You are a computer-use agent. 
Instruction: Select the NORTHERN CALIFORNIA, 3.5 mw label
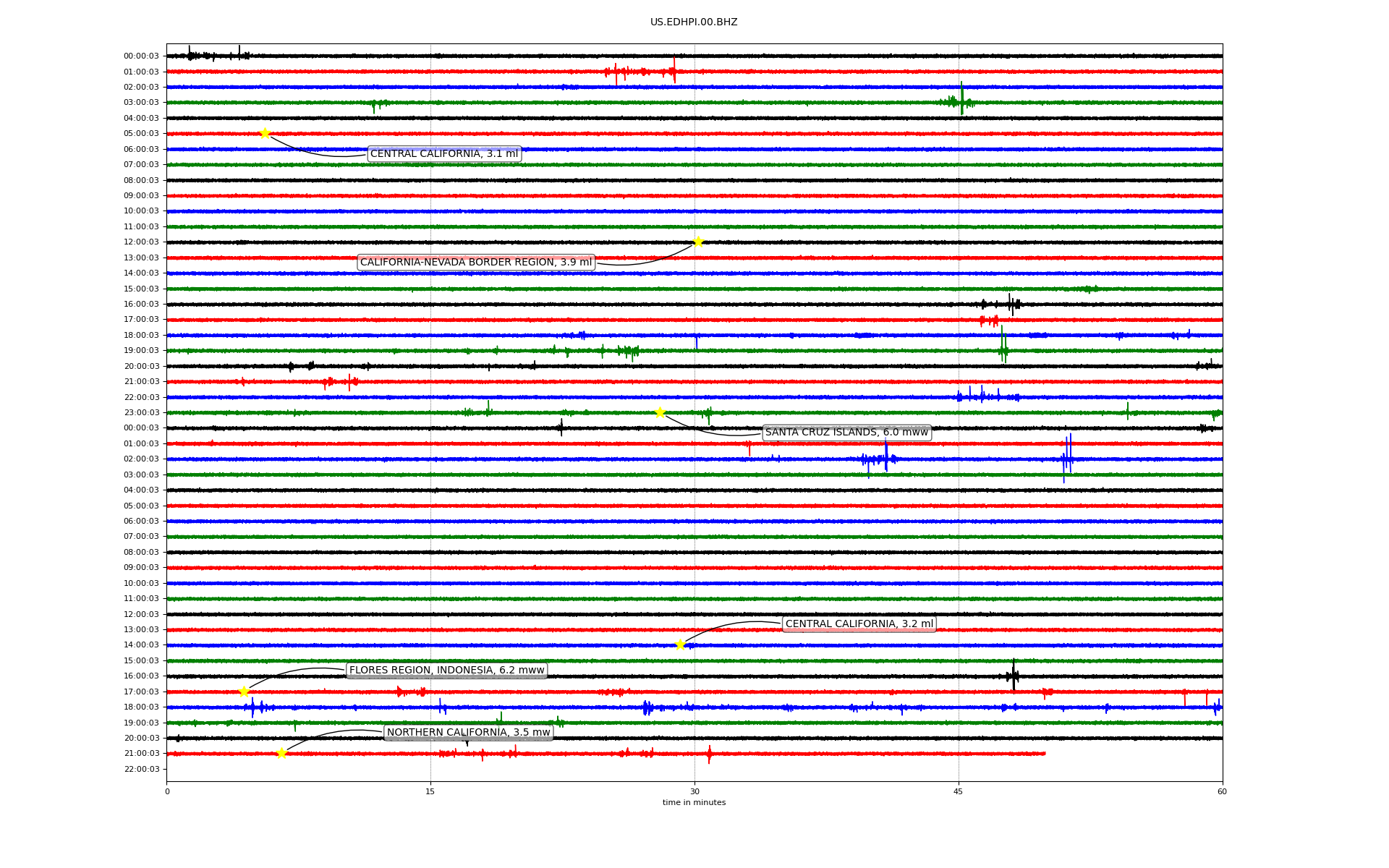tap(468, 732)
